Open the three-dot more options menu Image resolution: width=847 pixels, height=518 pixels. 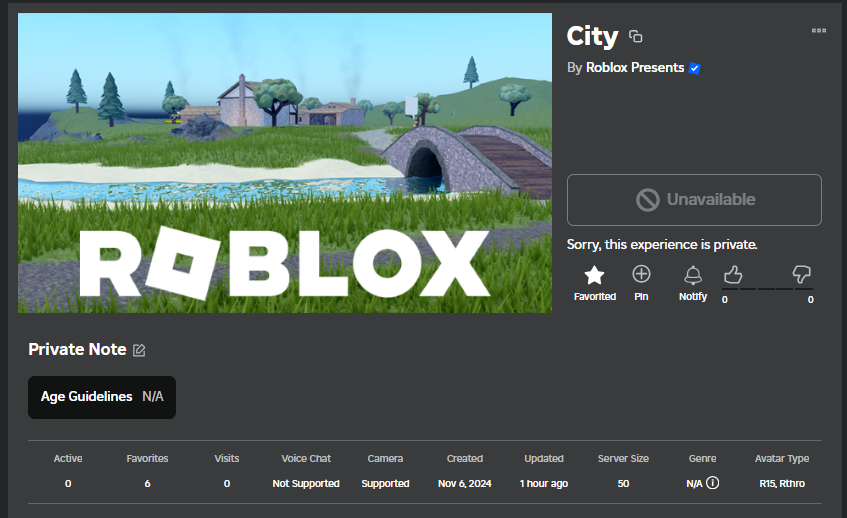pos(818,31)
